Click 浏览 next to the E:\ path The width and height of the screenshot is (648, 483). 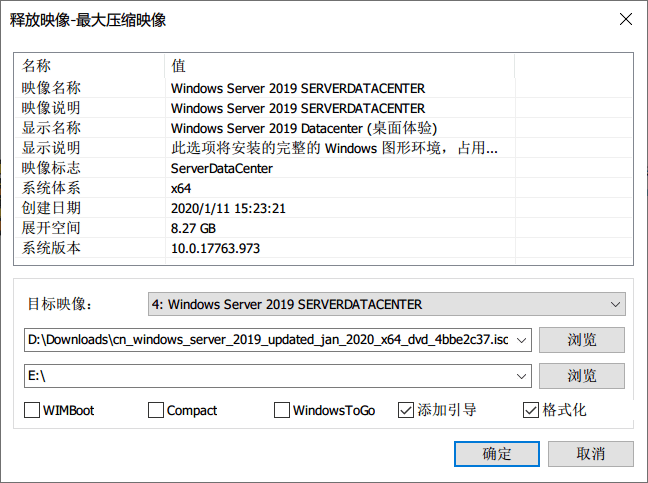pos(581,376)
